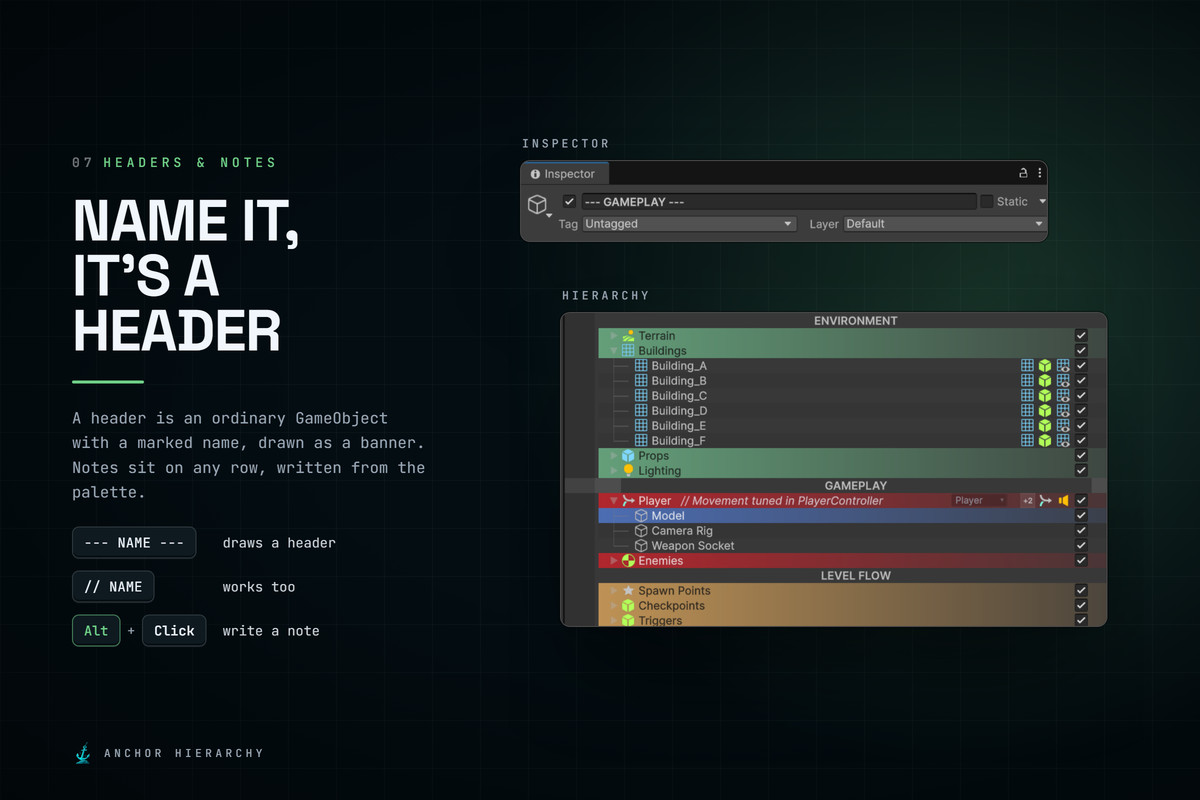Click the lock icon in Inspector header
Screen dimensions: 1200x800
[x=1023, y=173]
